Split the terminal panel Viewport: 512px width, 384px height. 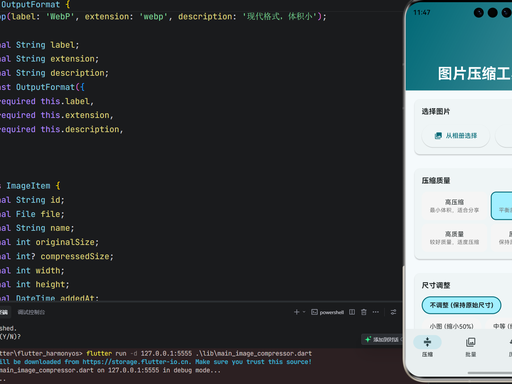point(352,312)
